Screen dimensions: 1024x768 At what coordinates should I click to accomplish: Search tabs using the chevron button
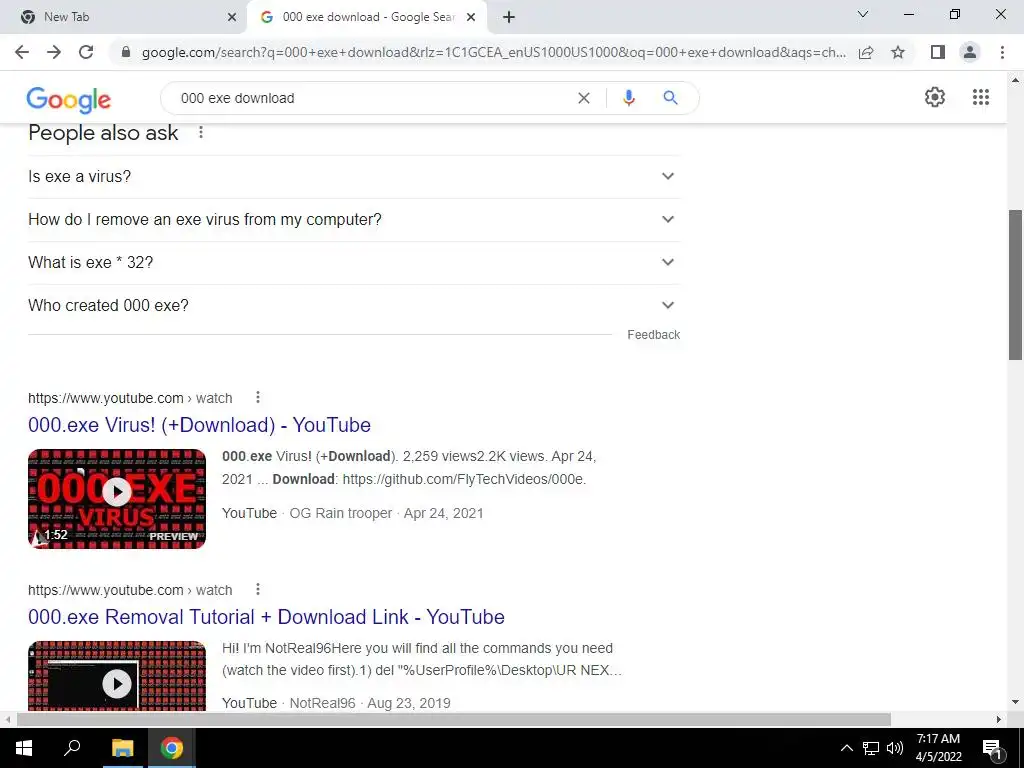tap(863, 14)
